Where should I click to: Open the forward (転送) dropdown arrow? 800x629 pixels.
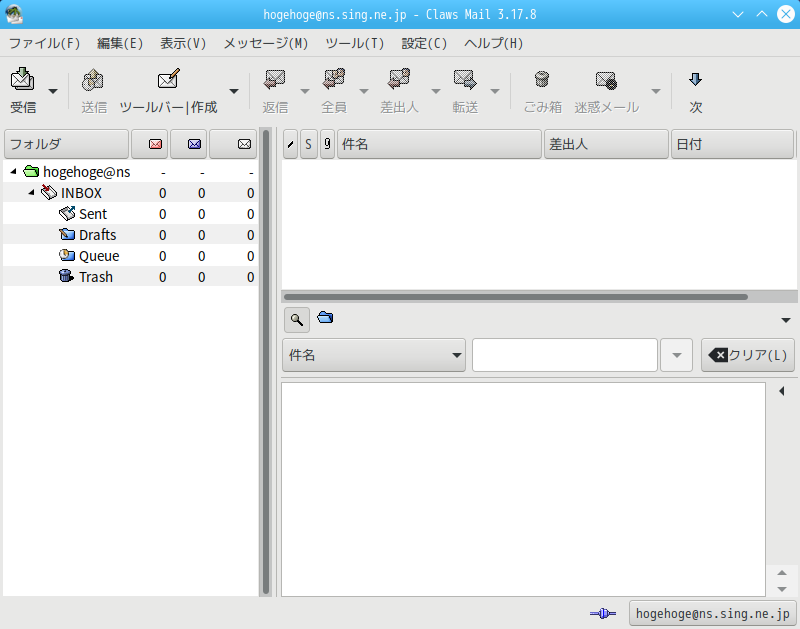point(495,91)
